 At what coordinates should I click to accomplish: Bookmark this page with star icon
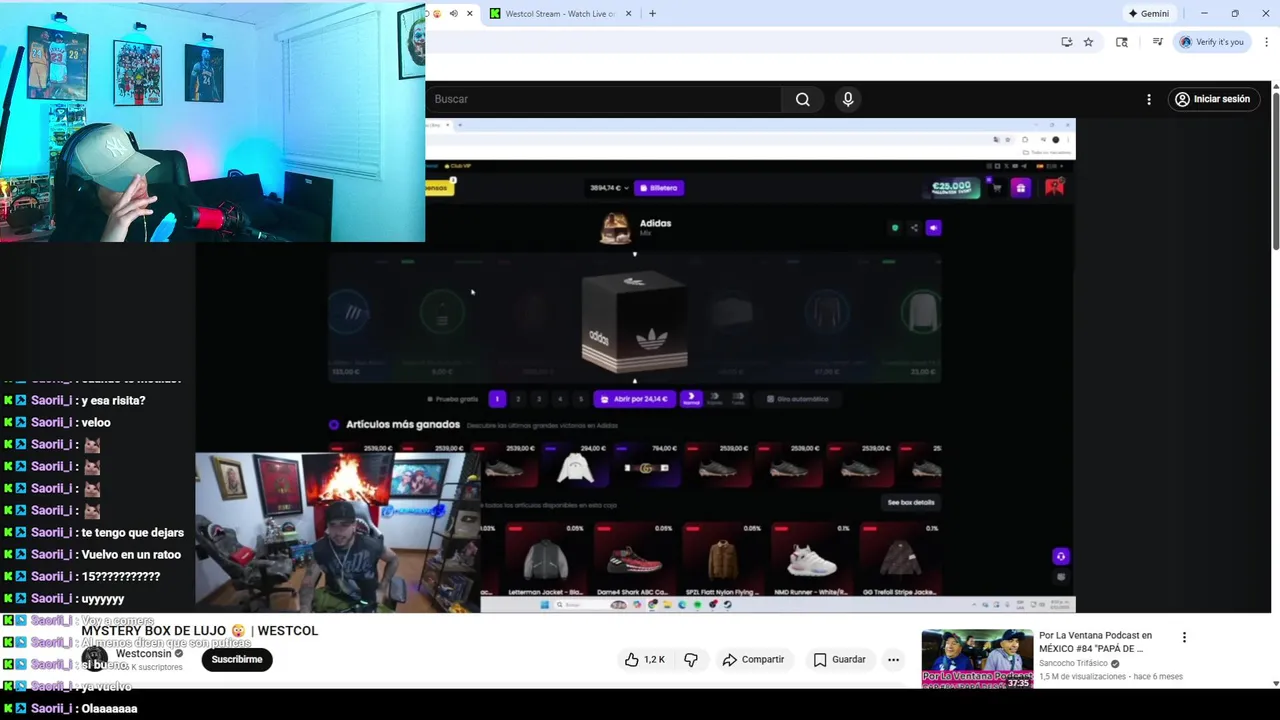(1088, 42)
